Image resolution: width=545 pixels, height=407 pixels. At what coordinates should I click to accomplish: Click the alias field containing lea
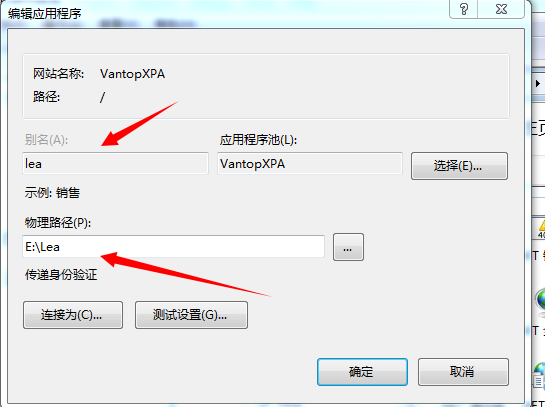pyautogui.click(x=115, y=163)
